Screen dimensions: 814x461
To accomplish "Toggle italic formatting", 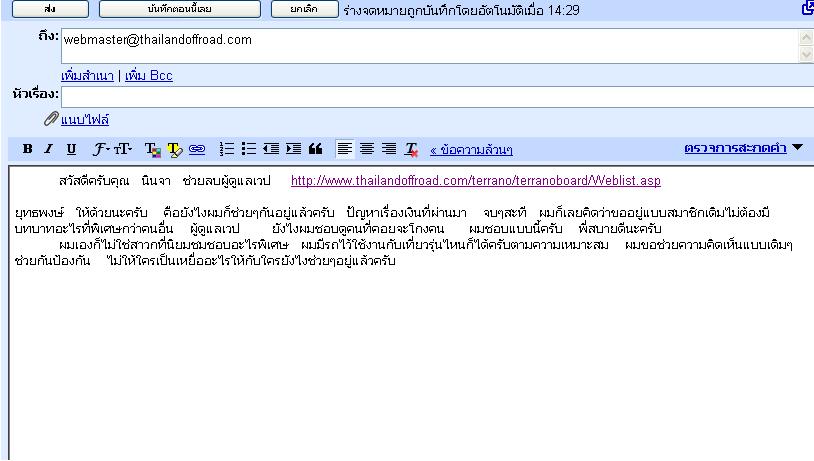I will [49, 149].
